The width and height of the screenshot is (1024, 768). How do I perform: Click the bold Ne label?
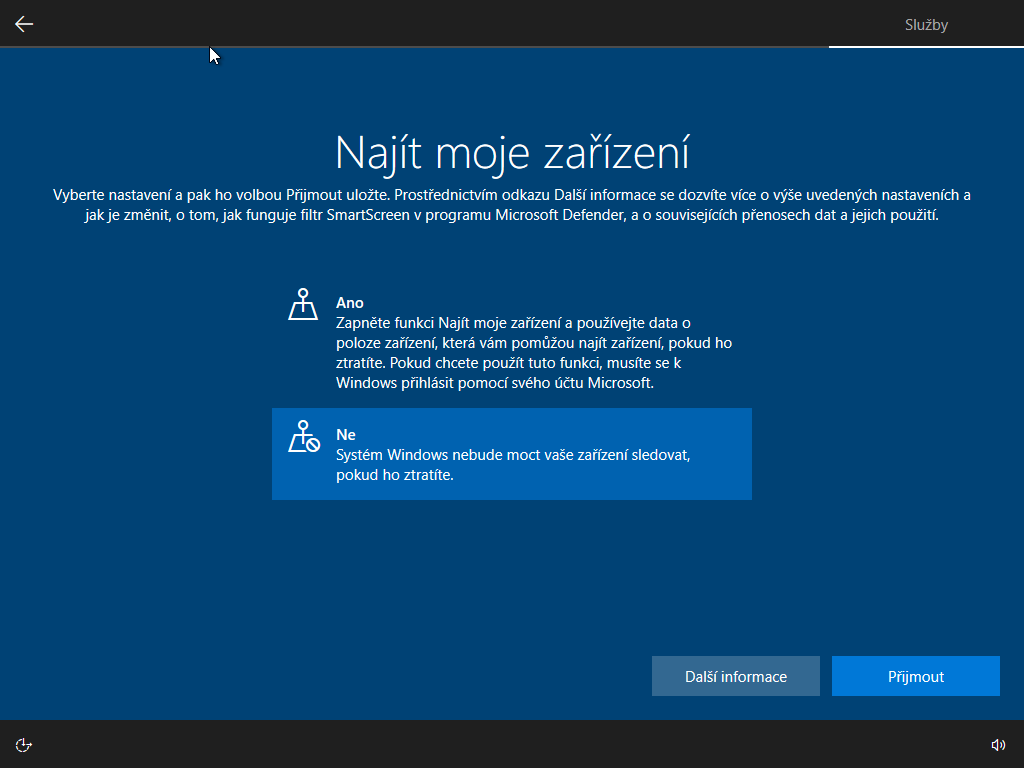pyautogui.click(x=346, y=435)
